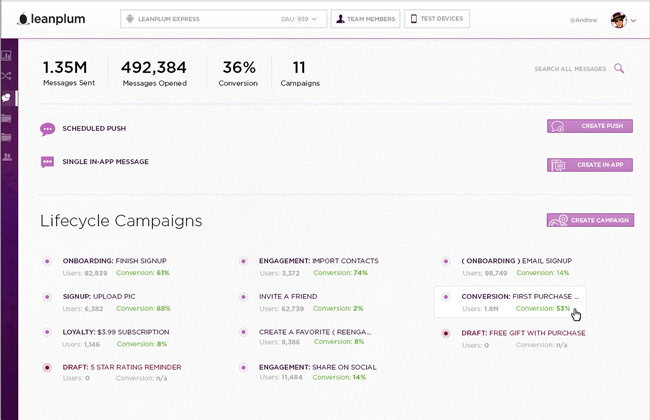Open Single In-App Message section
Viewport: 650px width, 420px height.
point(105,162)
